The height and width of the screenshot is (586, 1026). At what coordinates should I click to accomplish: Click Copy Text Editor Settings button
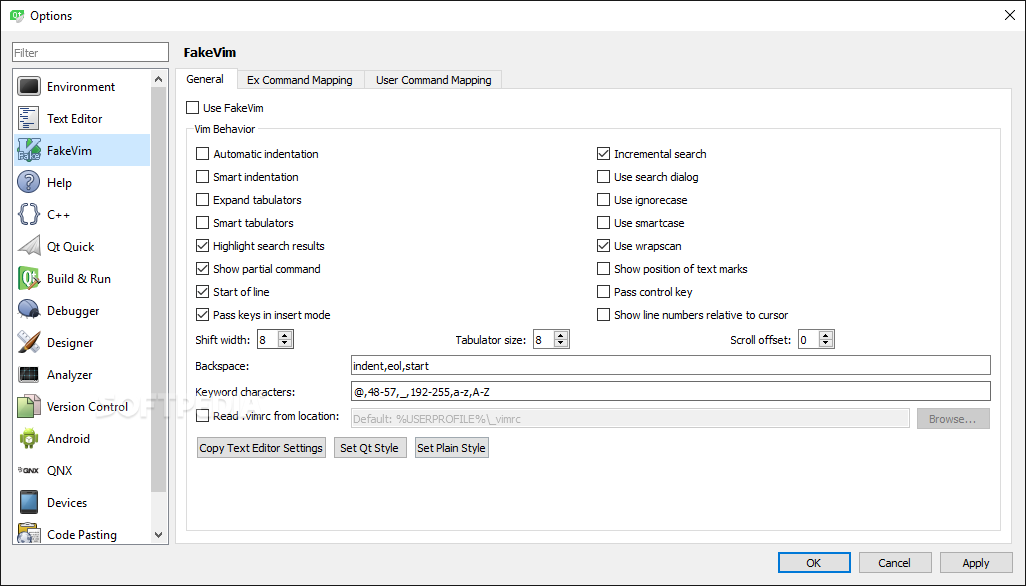click(x=261, y=448)
